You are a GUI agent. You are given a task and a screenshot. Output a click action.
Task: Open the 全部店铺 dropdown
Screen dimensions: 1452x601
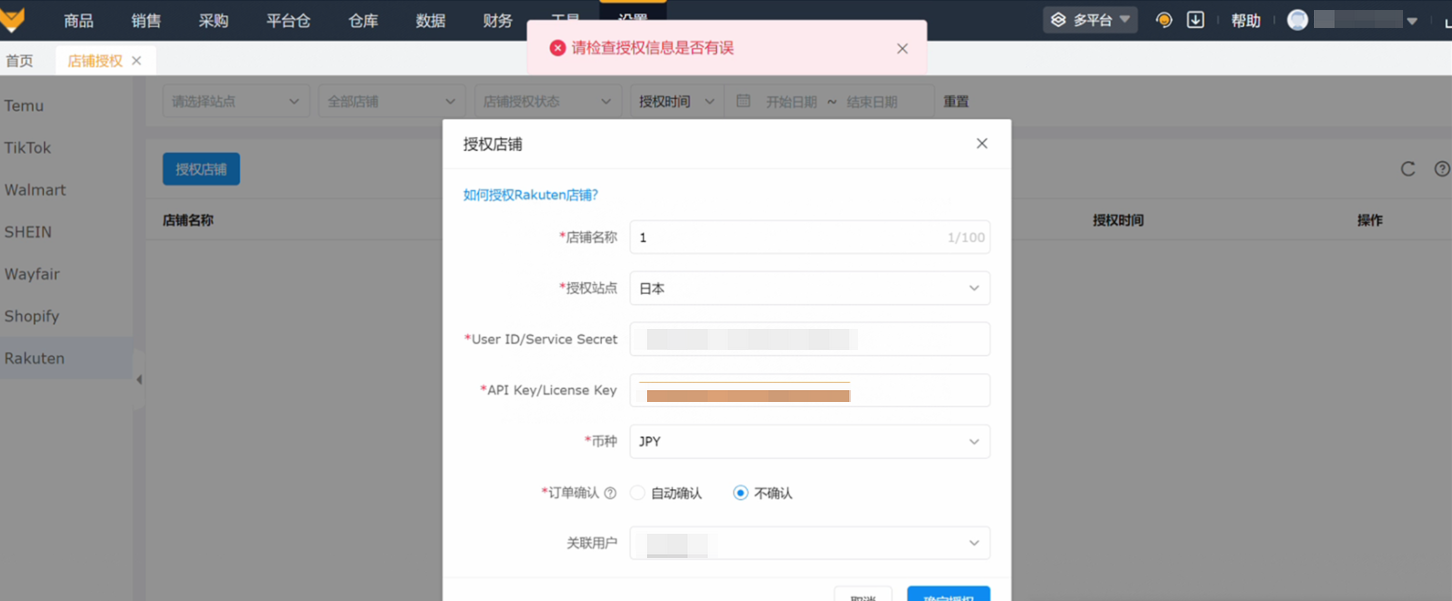click(x=392, y=101)
